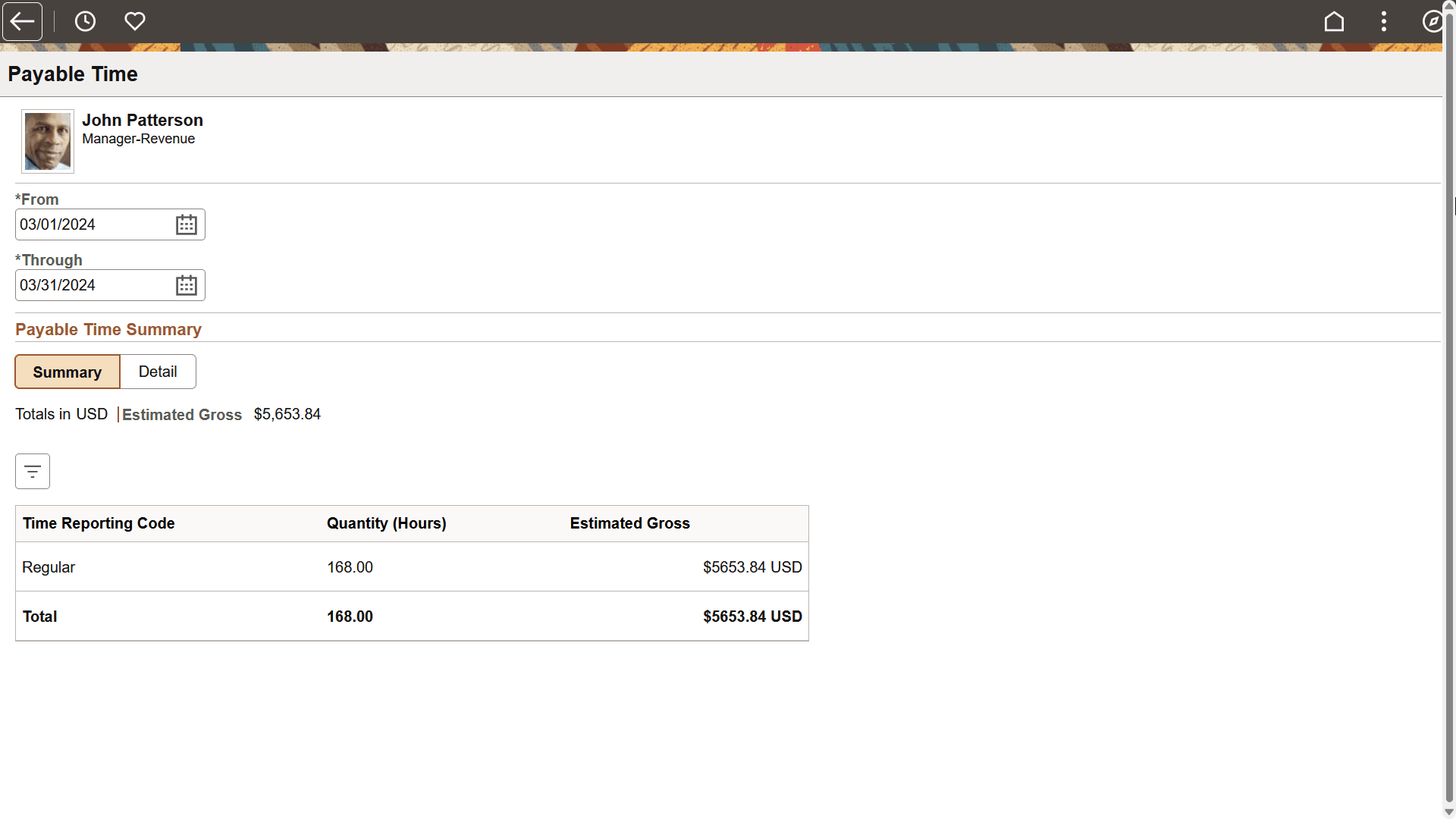Click the Payable Time Summary heading
Viewport: 1456px width, 819px height.
[108, 329]
